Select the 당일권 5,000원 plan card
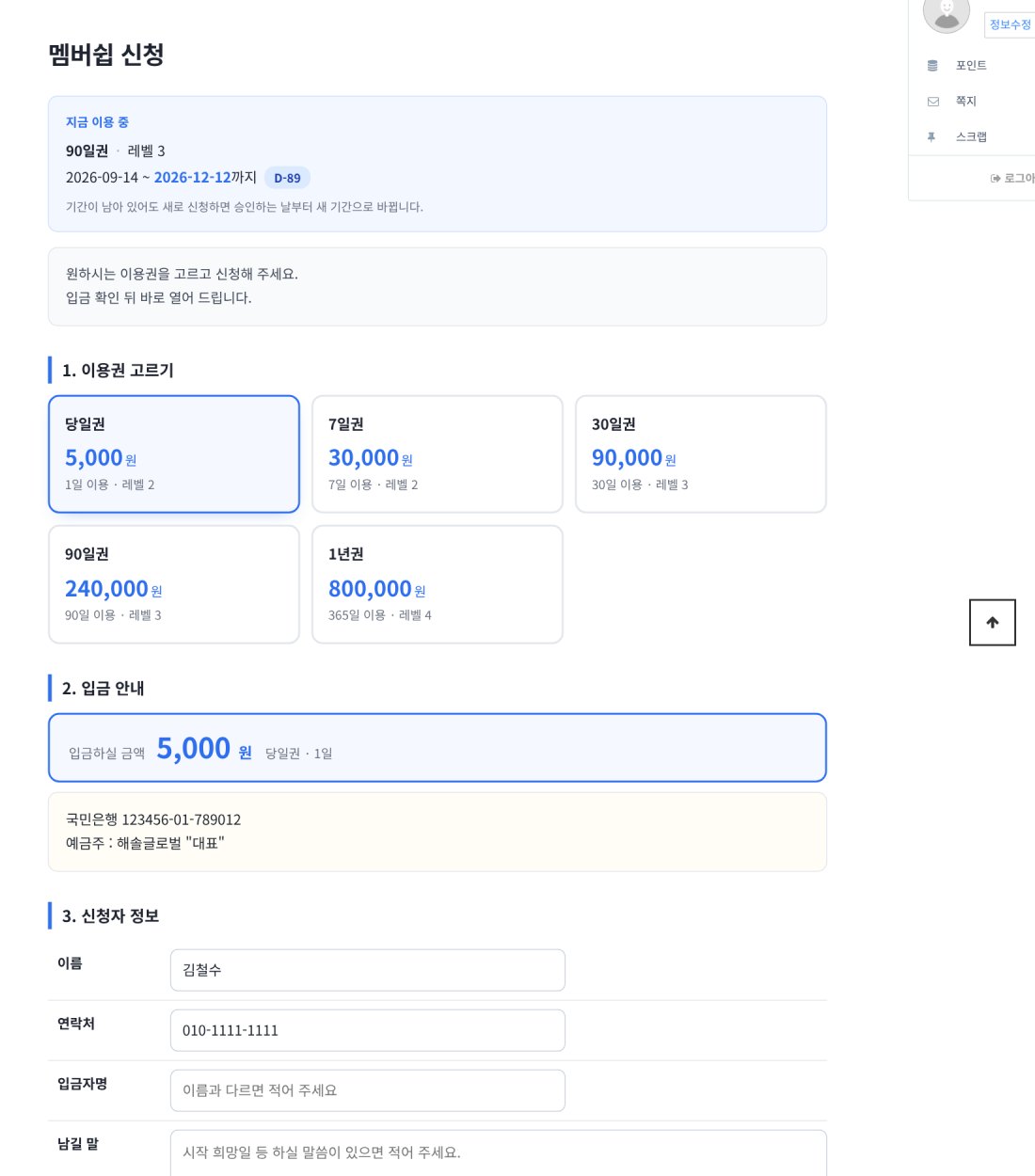This screenshot has width=1035, height=1176. coord(174,454)
